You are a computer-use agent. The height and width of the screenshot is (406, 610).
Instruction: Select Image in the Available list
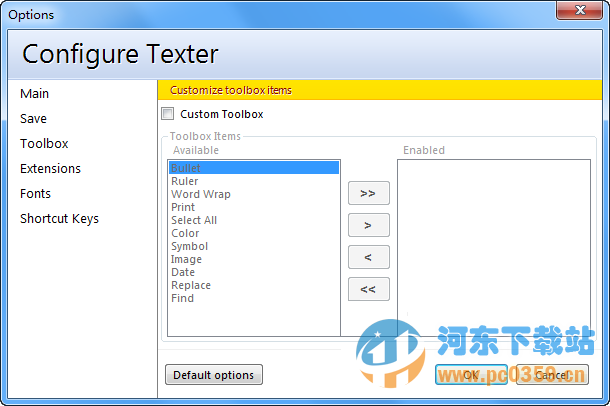[254, 259]
